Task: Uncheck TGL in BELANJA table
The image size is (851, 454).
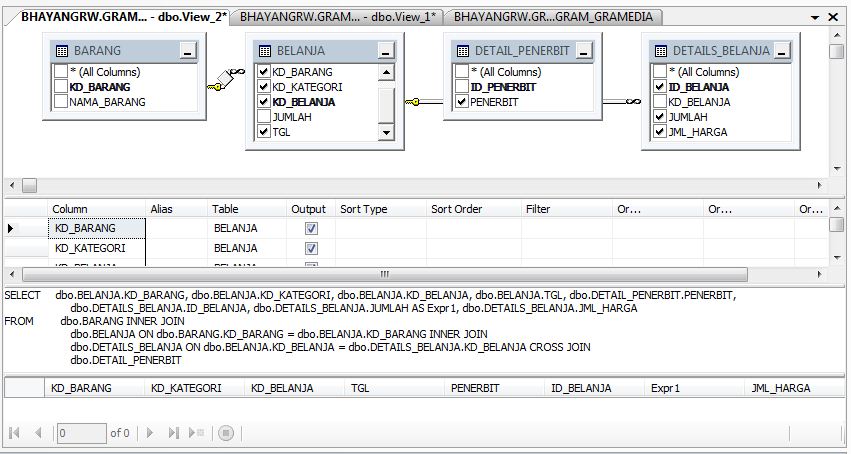Action: pos(264,132)
